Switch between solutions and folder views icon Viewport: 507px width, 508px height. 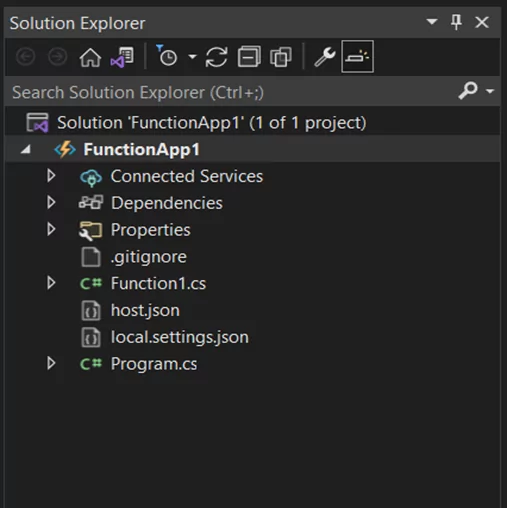122,57
